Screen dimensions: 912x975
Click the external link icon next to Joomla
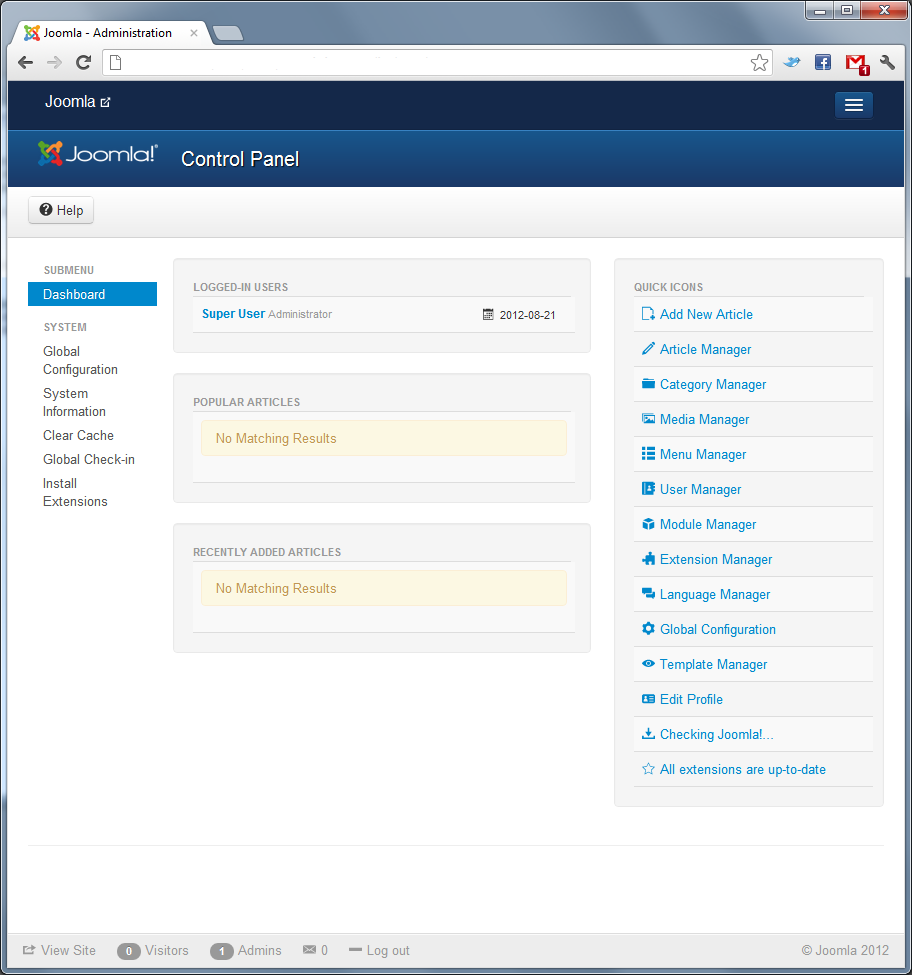pyautogui.click(x=105, y=103)
